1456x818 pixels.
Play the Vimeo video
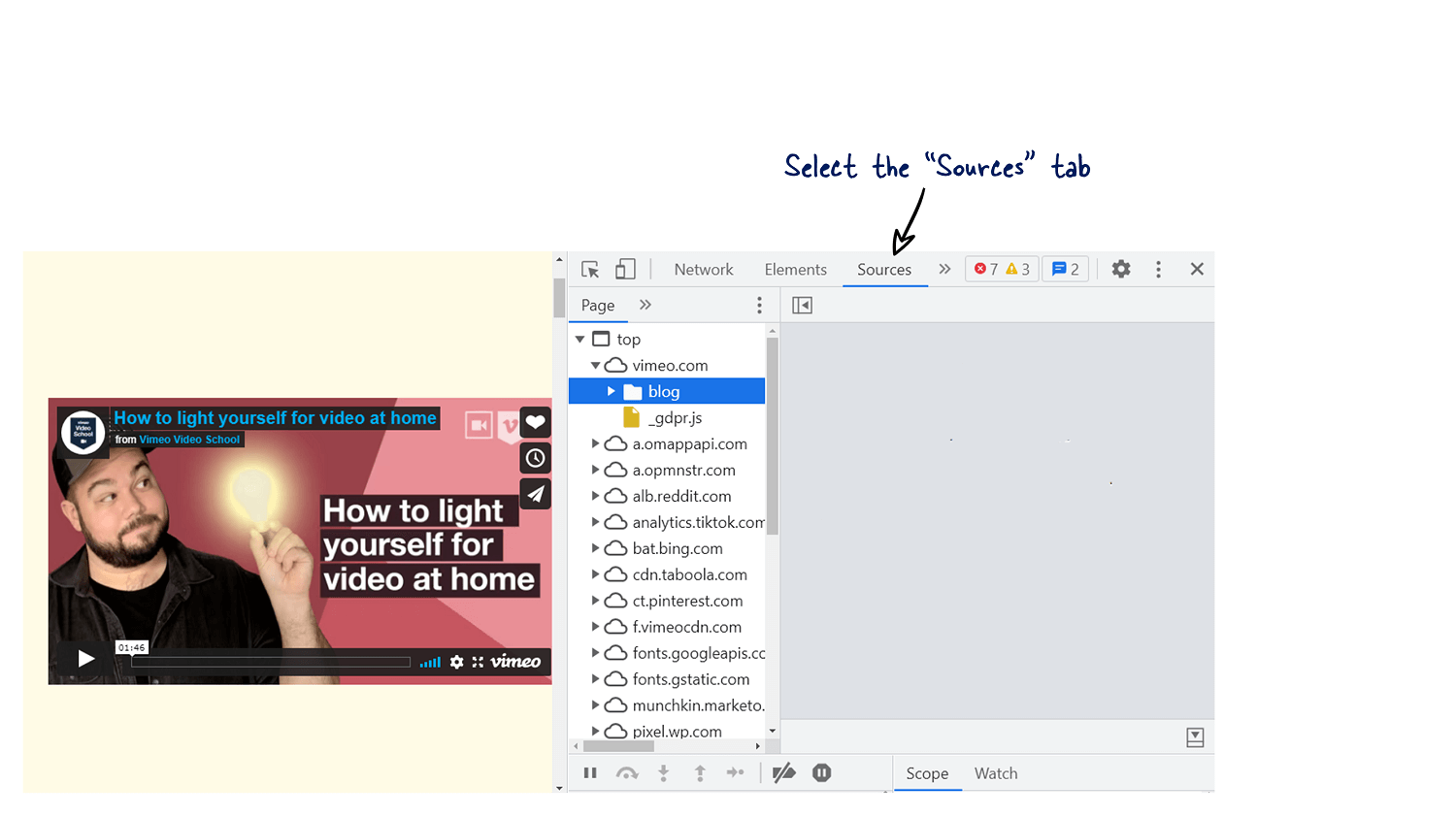(85, 659)
